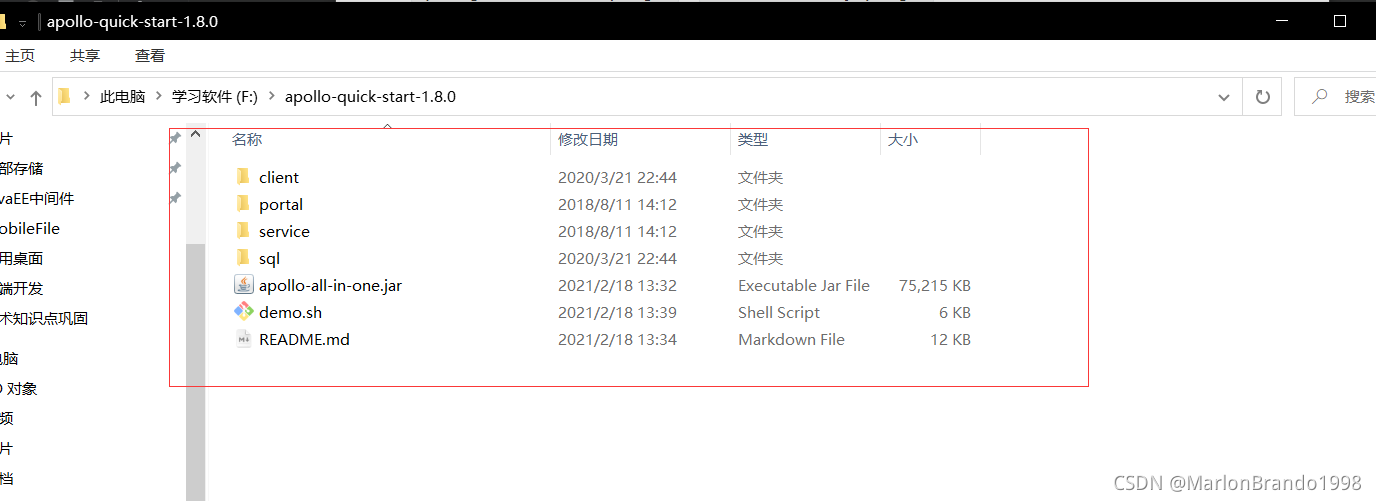1376x501 pixels.
Task: Open the 查看 ribbon tab
Action: pyautogui.click(x=150, y=56)
